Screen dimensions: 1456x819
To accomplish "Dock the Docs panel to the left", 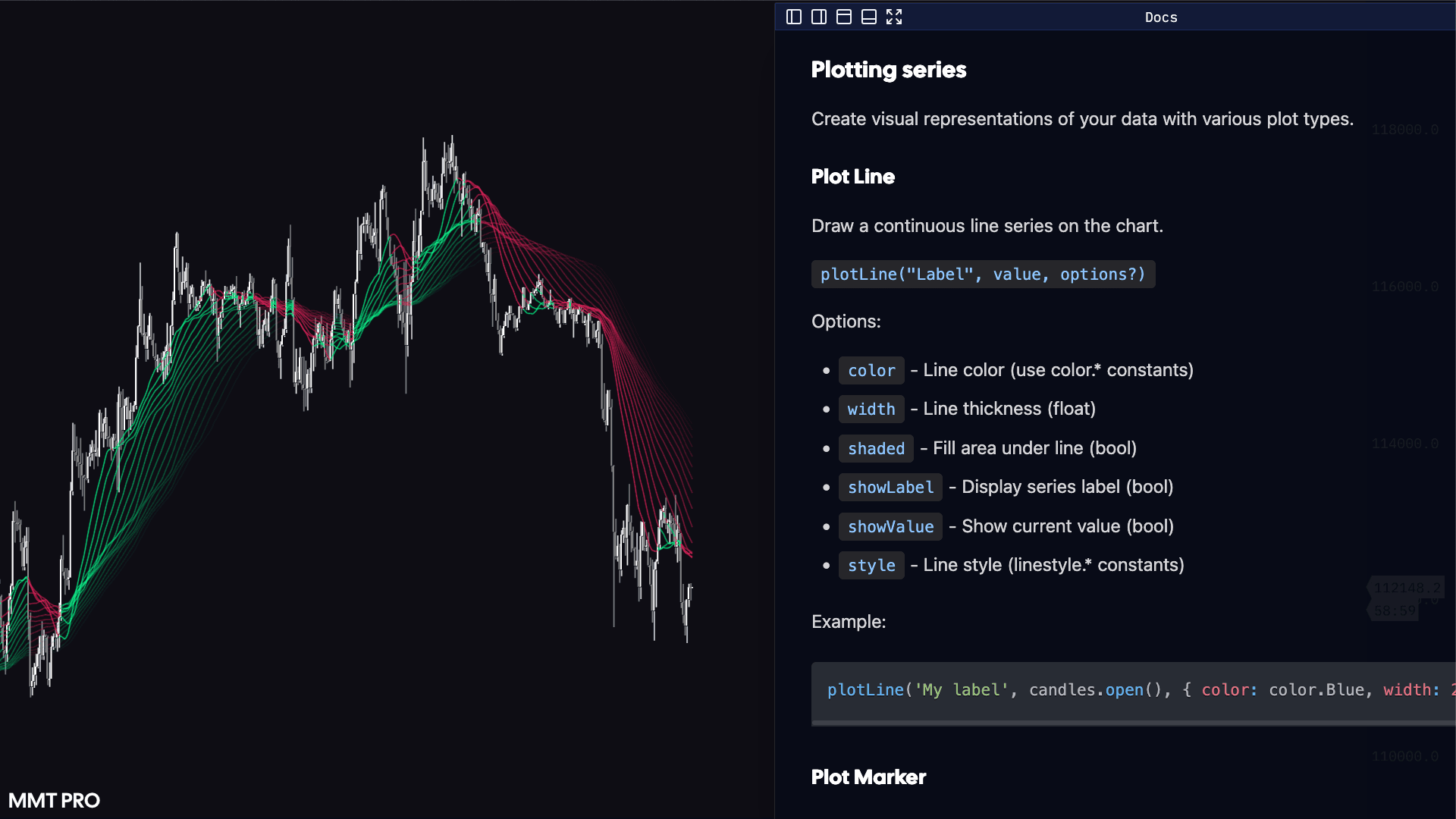I will (794, 17).
